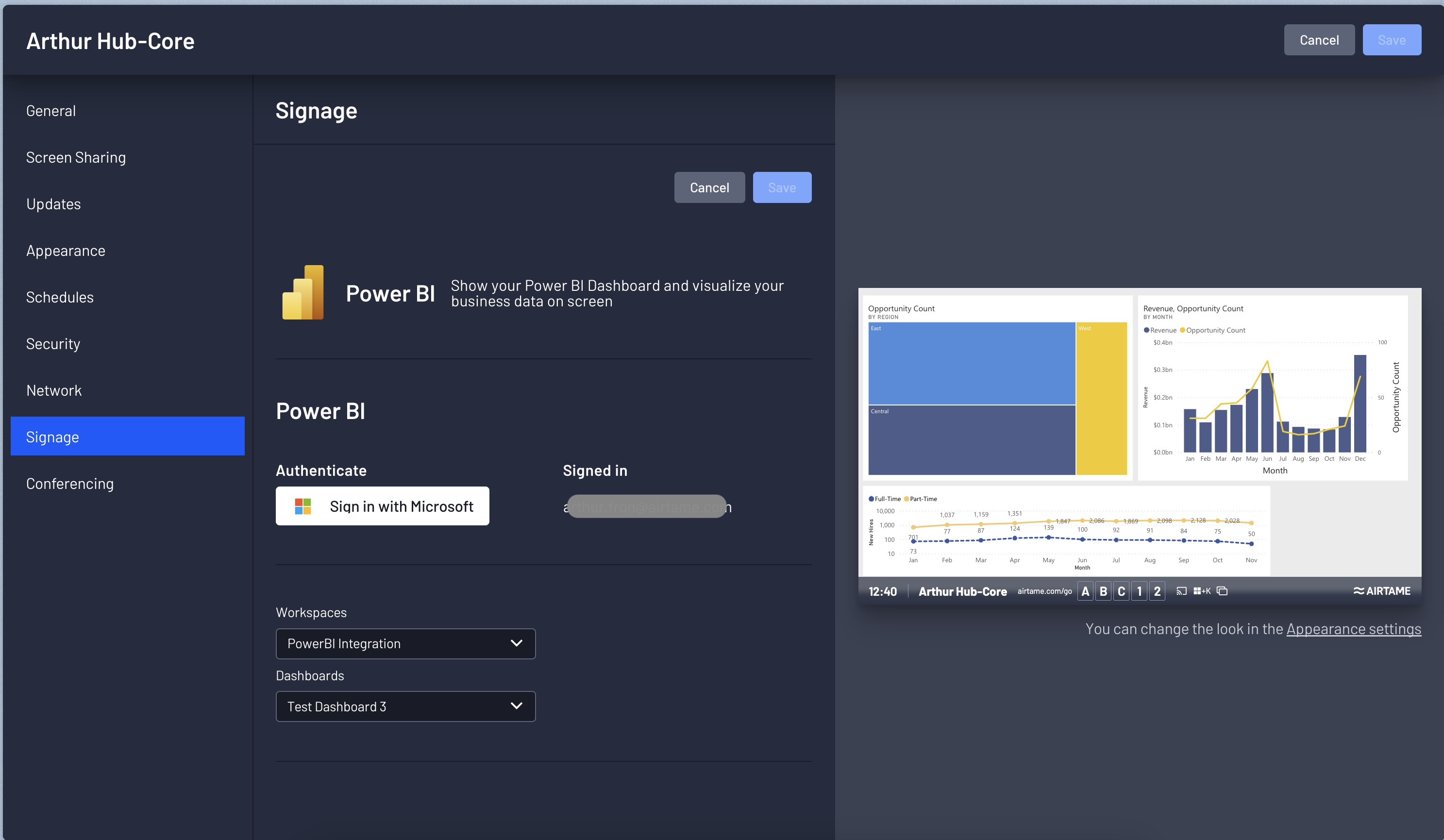Click the Arthur Hub-Core title heading

click(110, 41)
